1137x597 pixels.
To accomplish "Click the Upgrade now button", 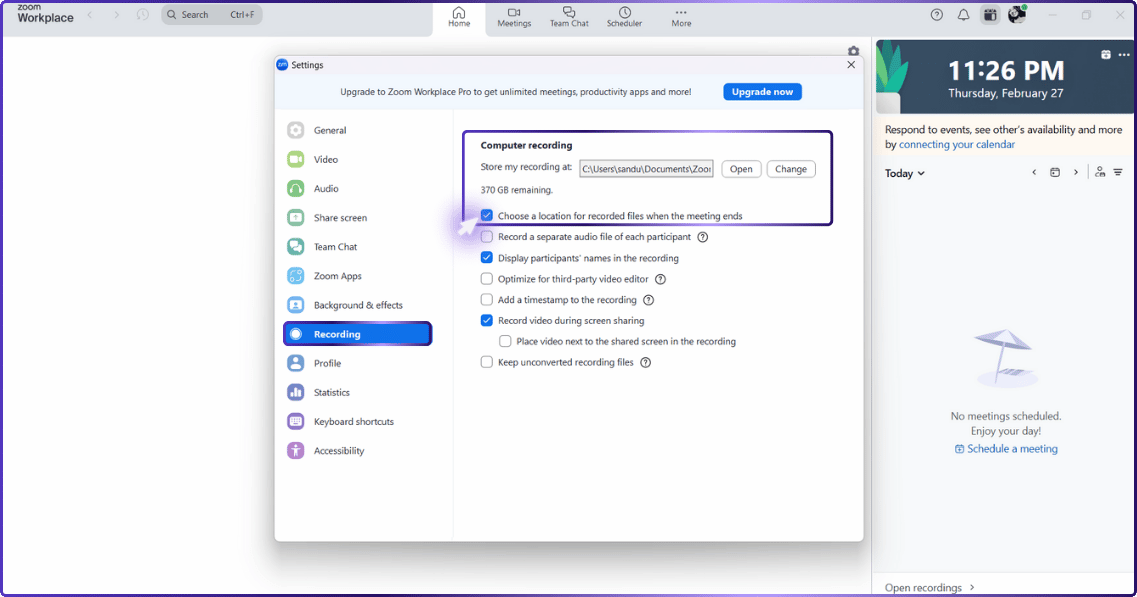I will coord(762,92).
